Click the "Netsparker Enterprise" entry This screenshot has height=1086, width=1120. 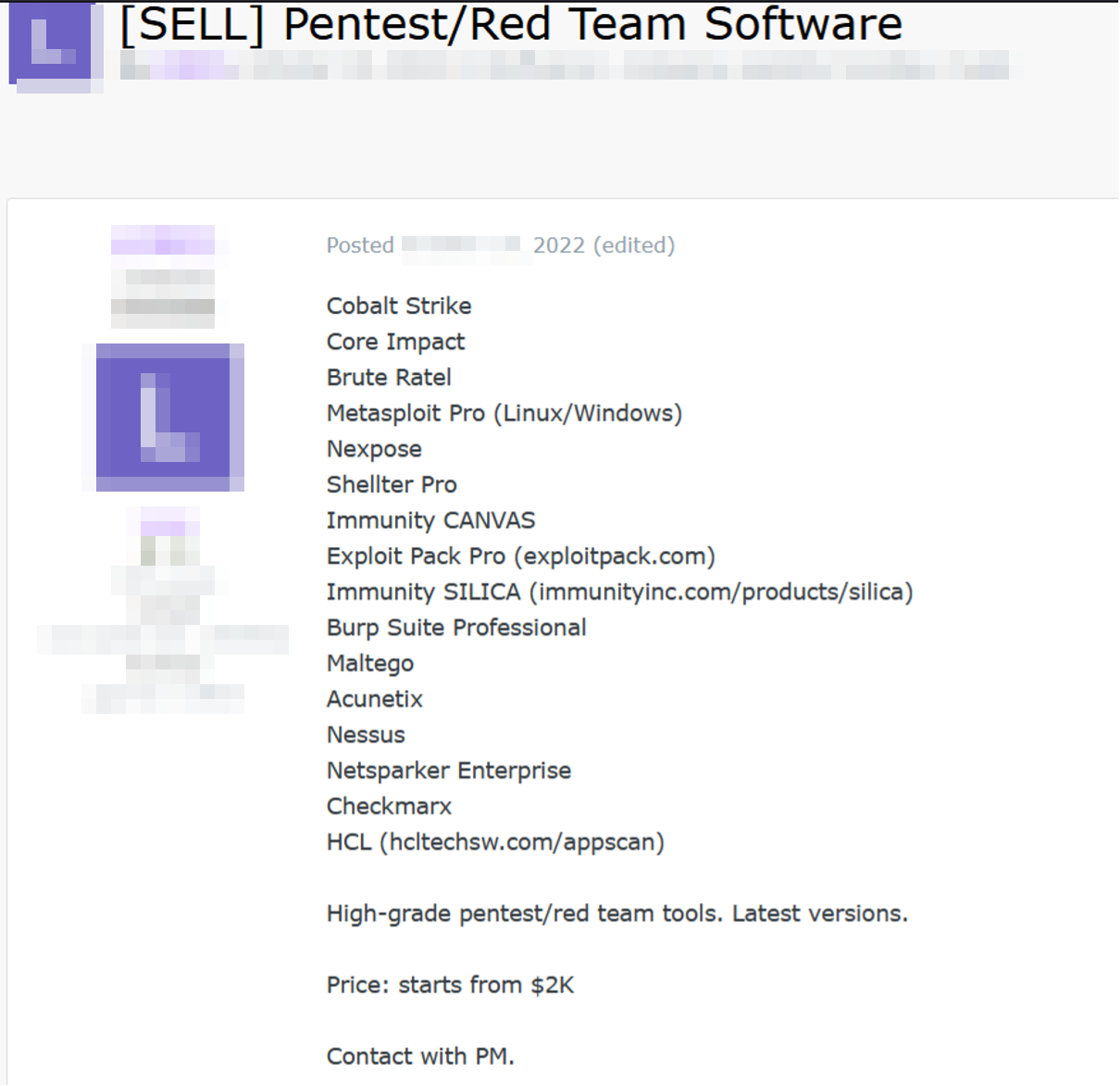coord(449,771)
